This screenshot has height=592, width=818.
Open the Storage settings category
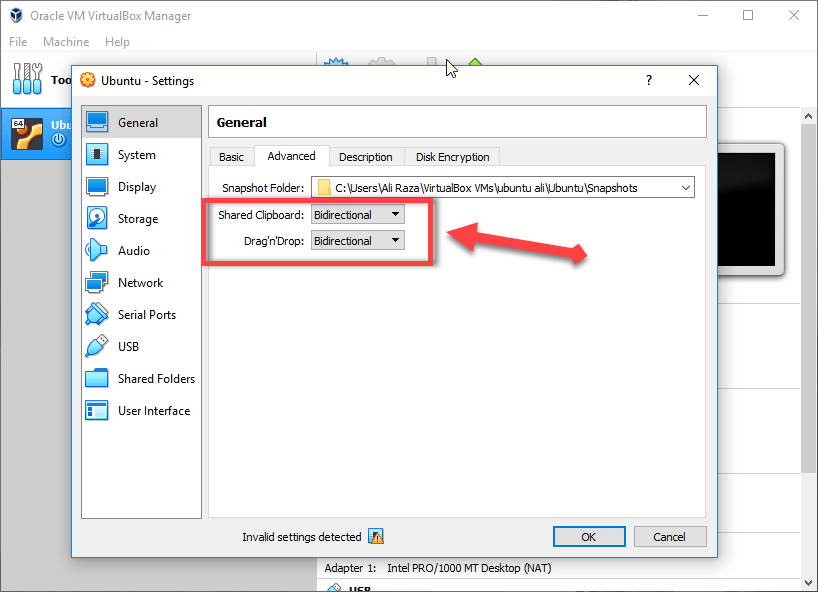pyautogui.click(x=137, y=219)
